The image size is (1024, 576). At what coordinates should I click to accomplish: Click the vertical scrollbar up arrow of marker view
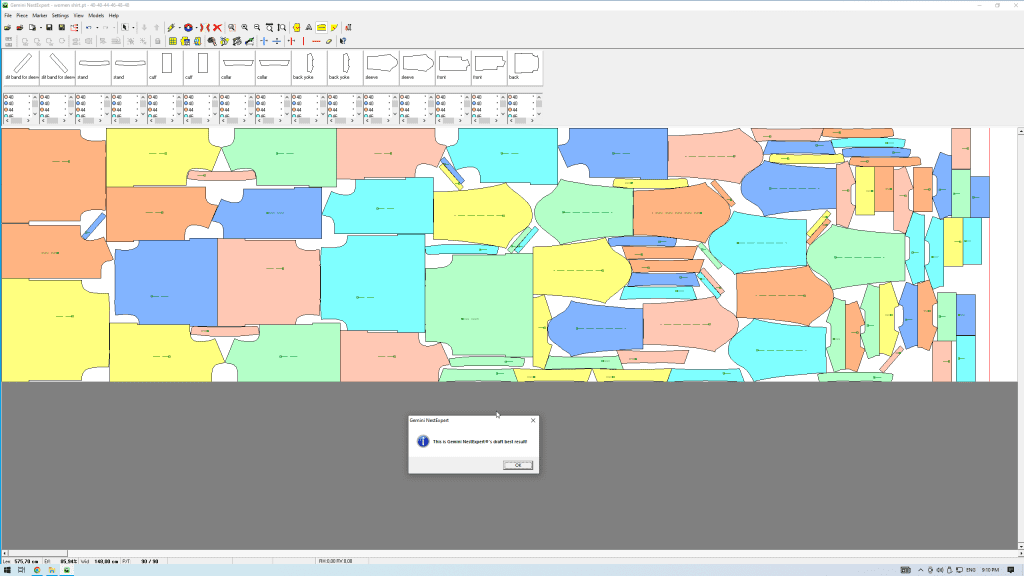1021,131
